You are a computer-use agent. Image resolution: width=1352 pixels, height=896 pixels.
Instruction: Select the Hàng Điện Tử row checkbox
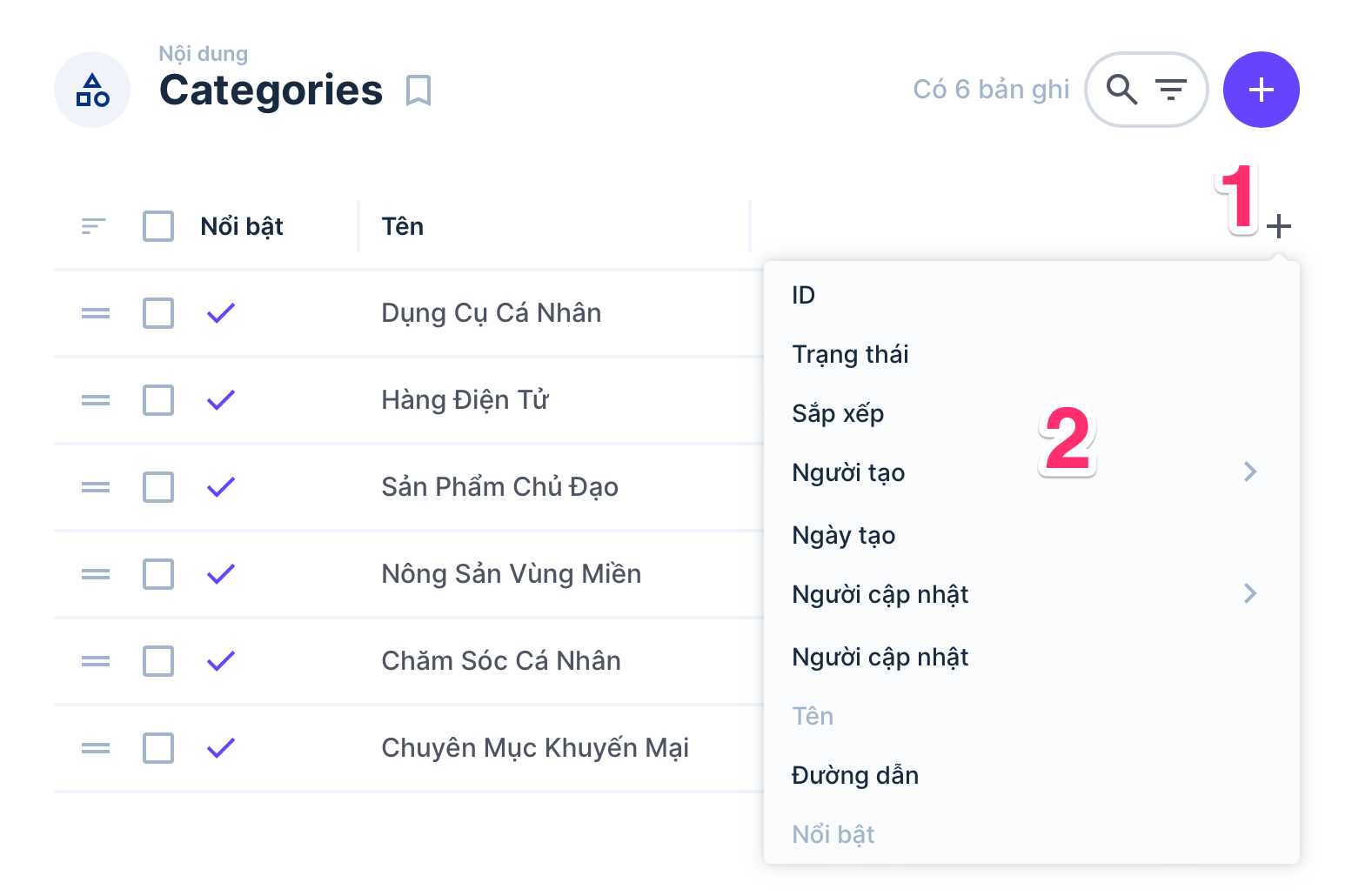tap(158, 400)
